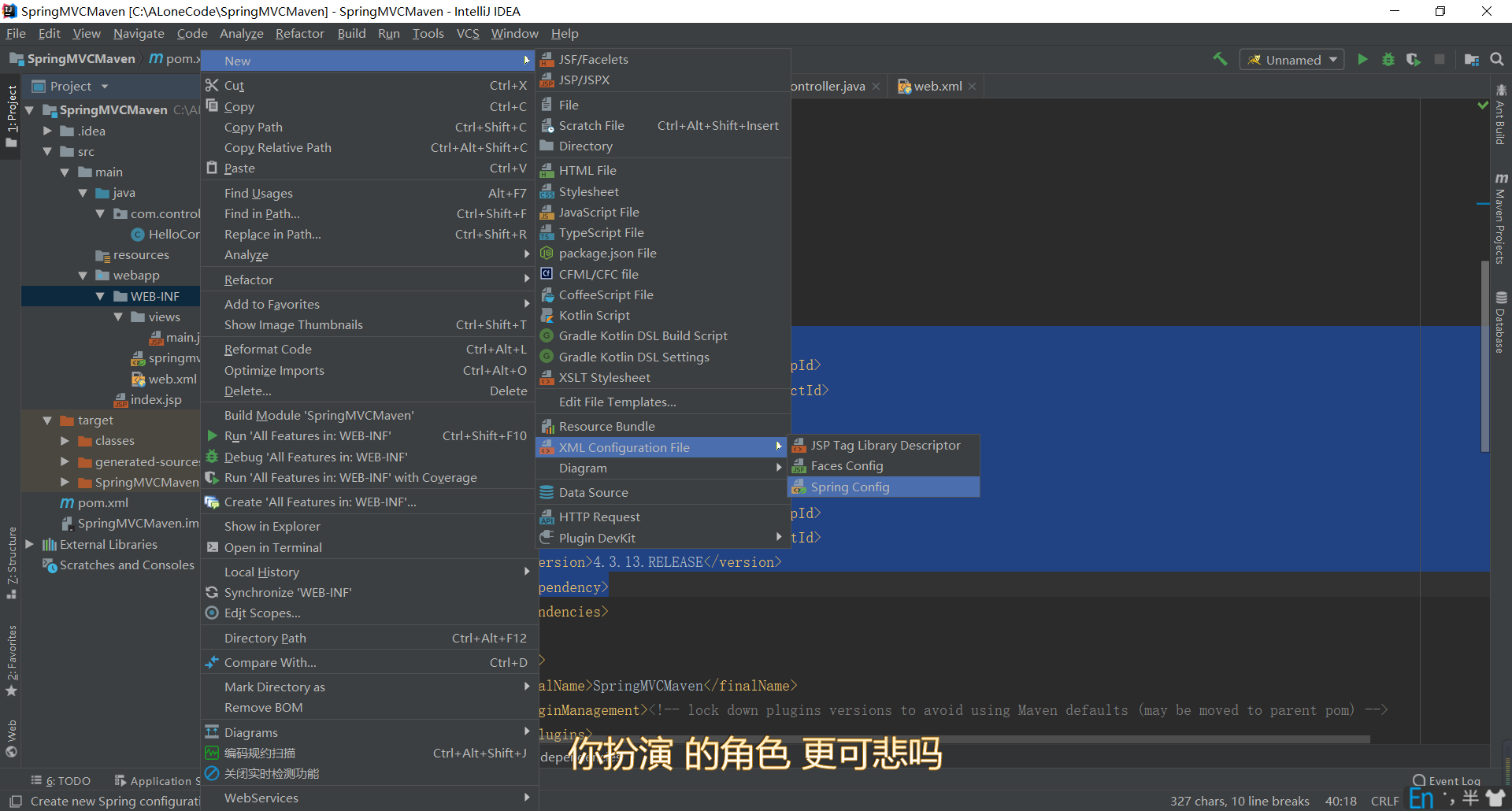Switch to the web.xml editor tab
The height and width of the screenshot is (811, 1512).
click(937, 86)
